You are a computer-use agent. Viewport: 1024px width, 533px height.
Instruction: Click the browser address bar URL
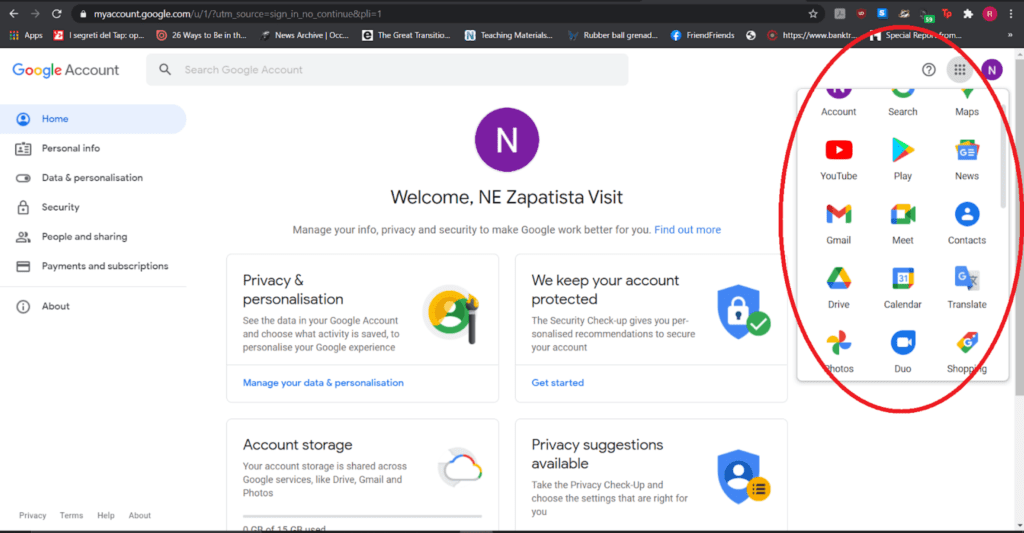click(x=238, y=14)
